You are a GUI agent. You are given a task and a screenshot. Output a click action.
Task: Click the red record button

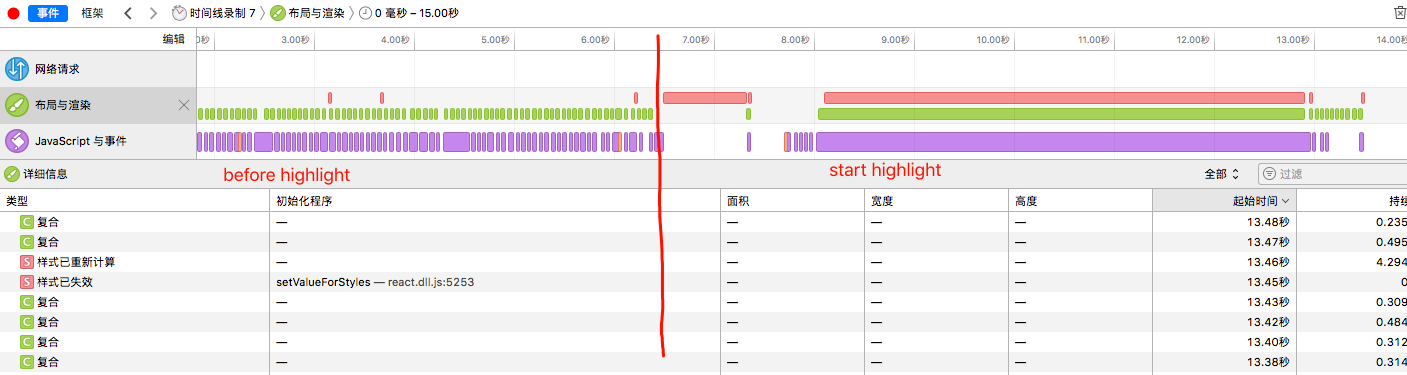coord(13,13)
